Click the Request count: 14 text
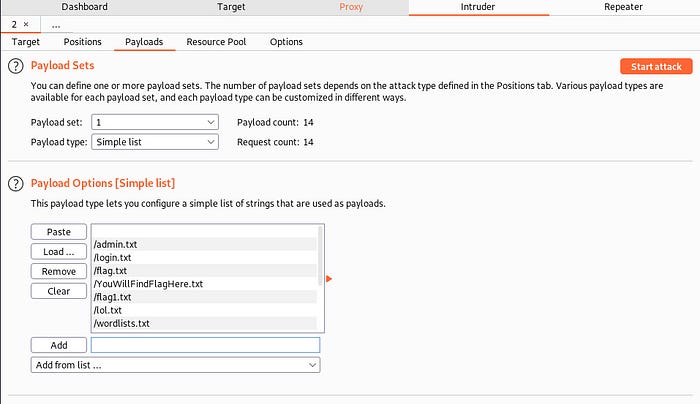 click(275, 142)
